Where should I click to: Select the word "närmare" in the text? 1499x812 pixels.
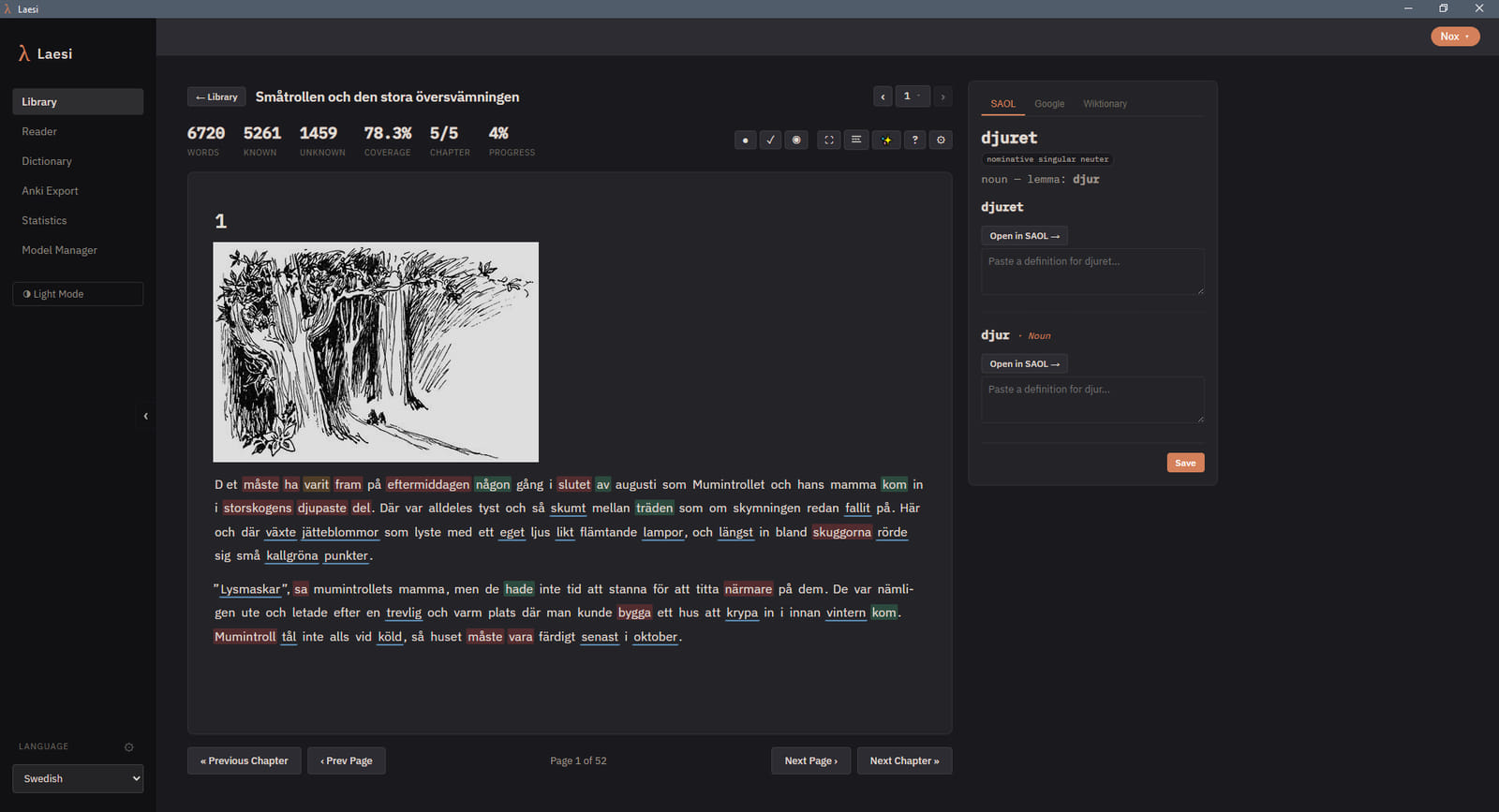pyautogui.click(x=749, y=589)
